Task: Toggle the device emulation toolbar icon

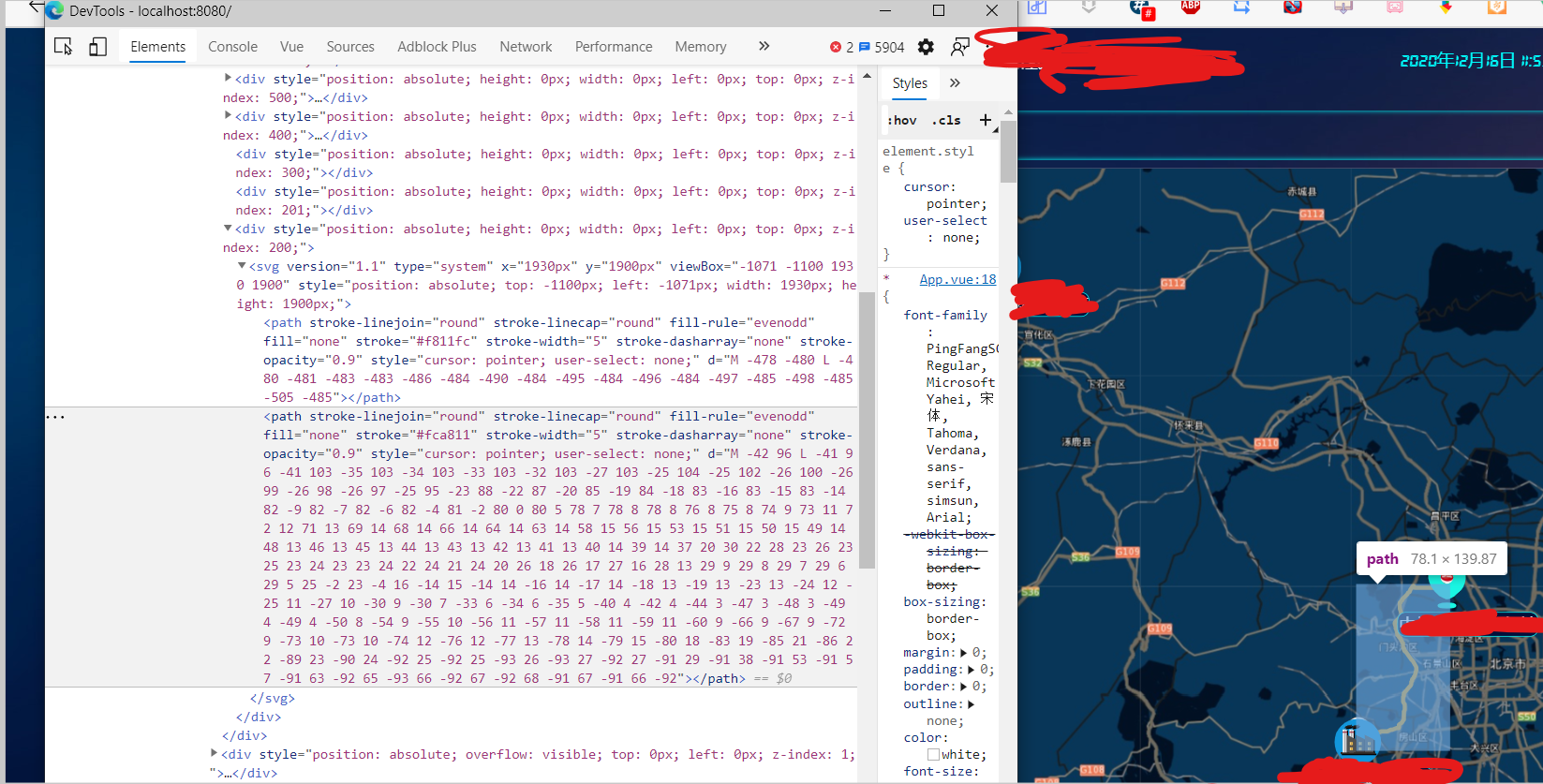Action: point(97,47)
